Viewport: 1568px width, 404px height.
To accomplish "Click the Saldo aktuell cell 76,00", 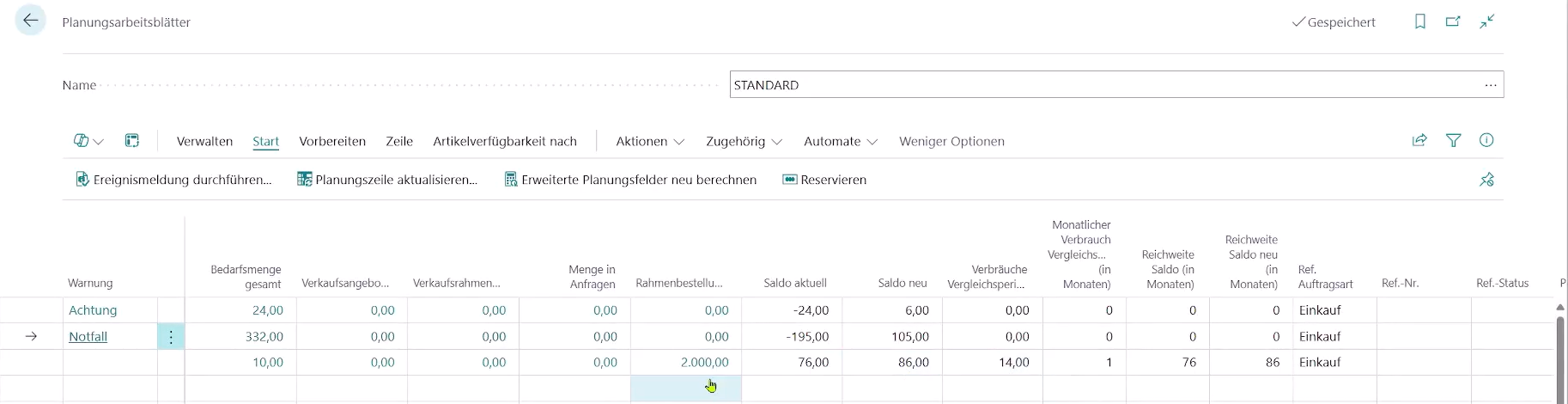I will 813,362.
